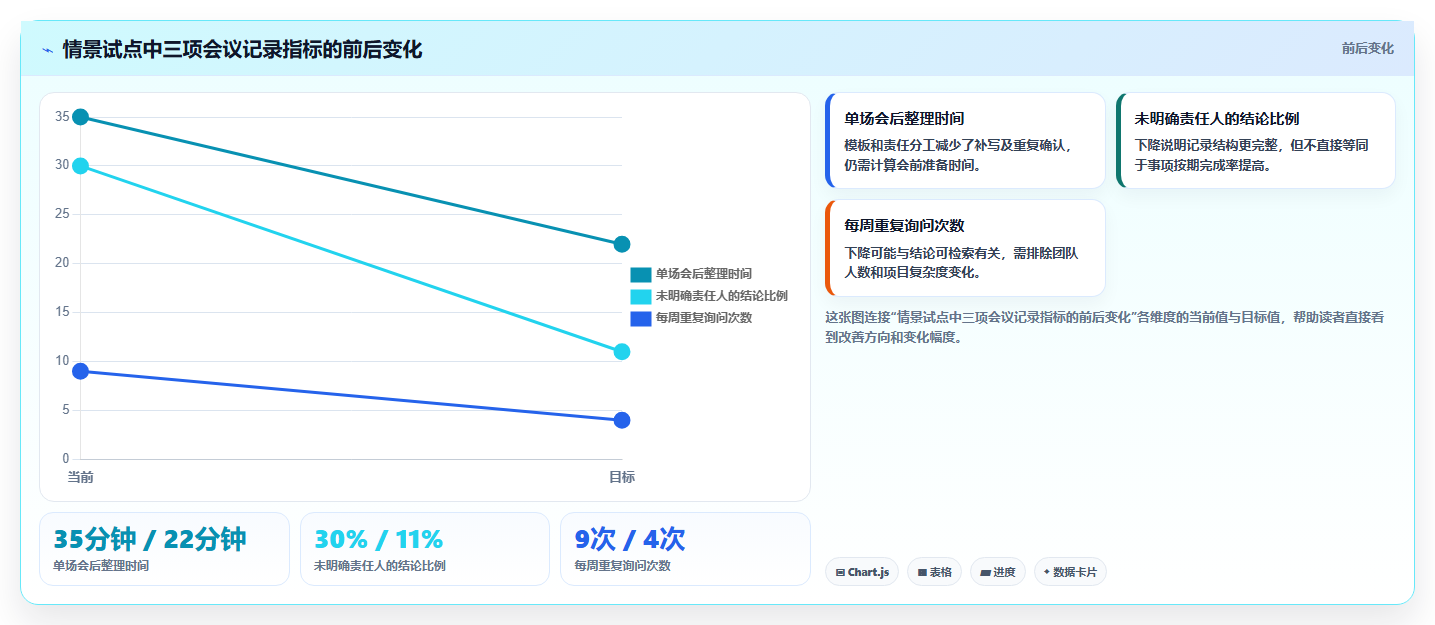Click the 表格 tag chip

(x=934, y=572)
